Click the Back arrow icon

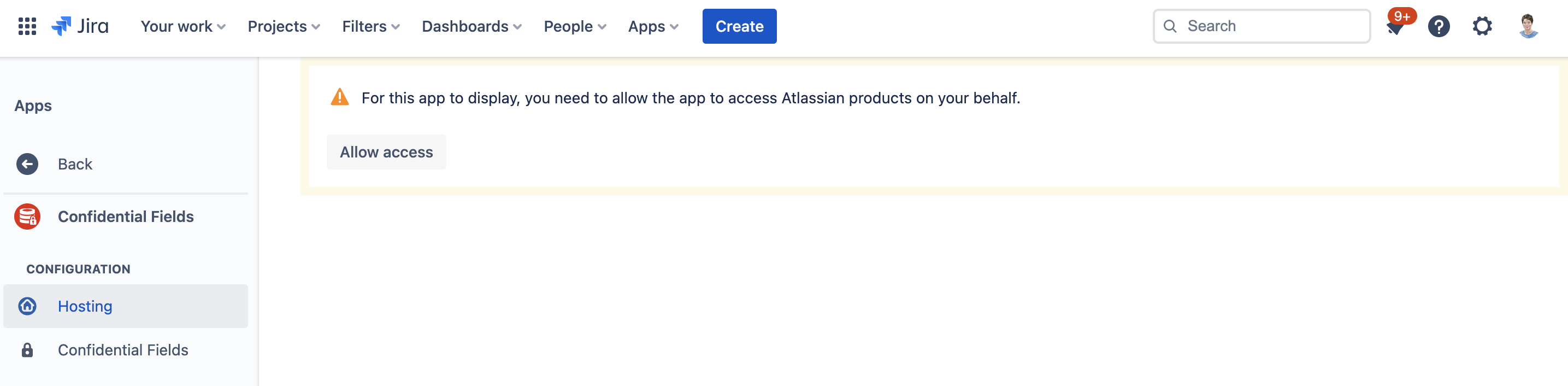27,164
